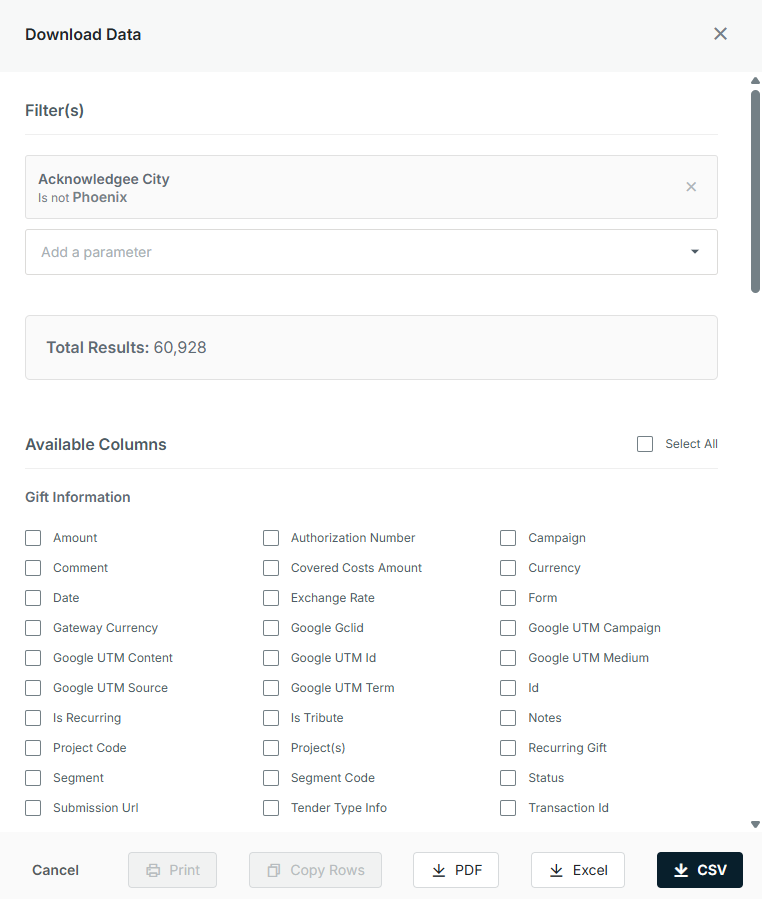Click the scrollbar up arrow
Screen dimensions: 762x899
[x=755, y=81]
